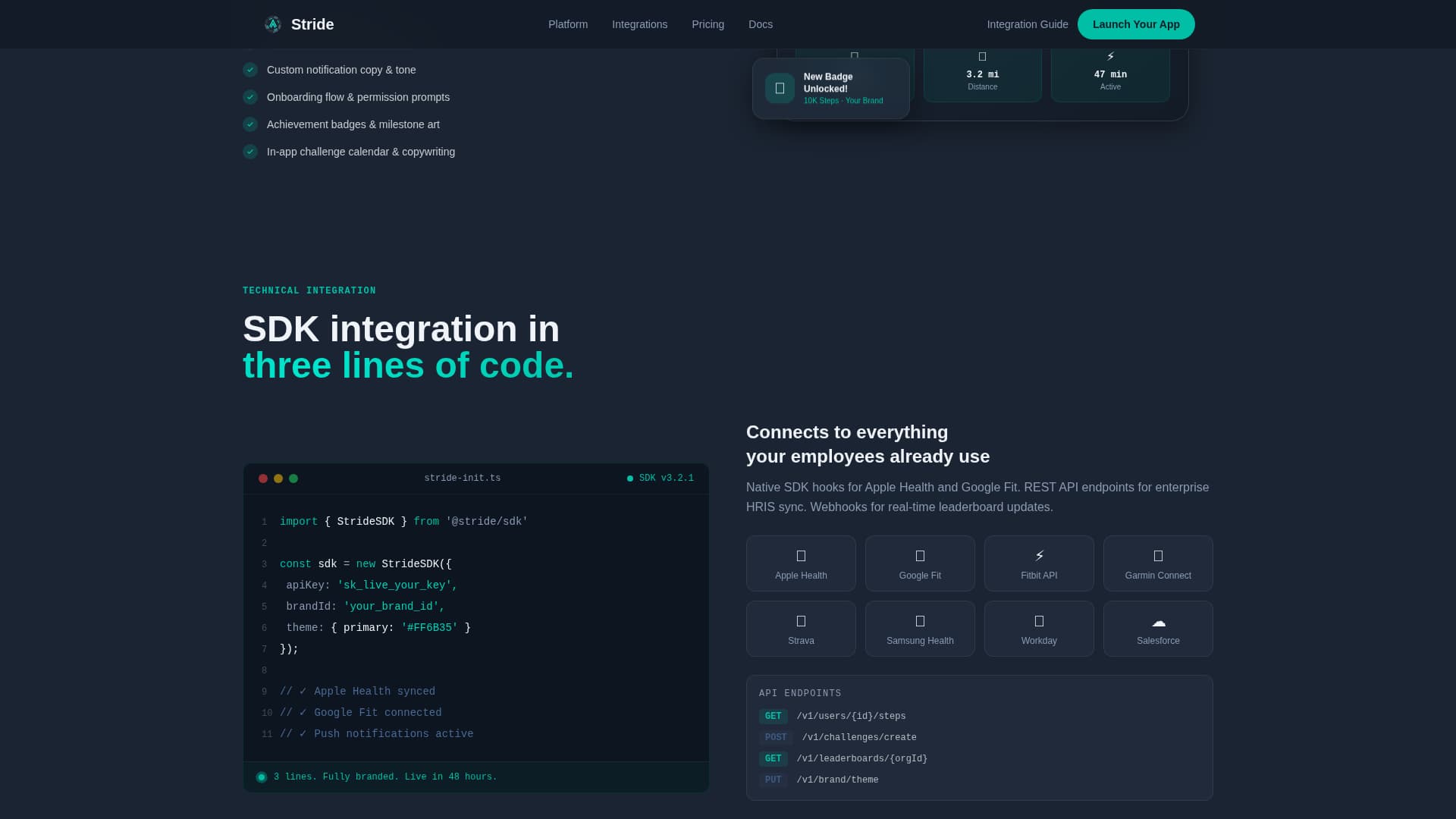1456x819 pixels.
Task: Click the Garmin Connect icon
Action: [x=1158, y=556]
